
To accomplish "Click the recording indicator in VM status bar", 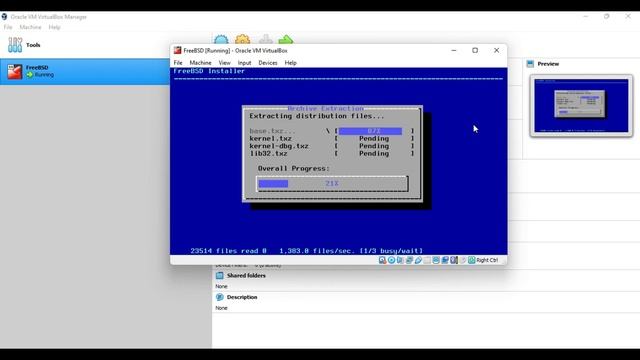I will tap(445, 260).
